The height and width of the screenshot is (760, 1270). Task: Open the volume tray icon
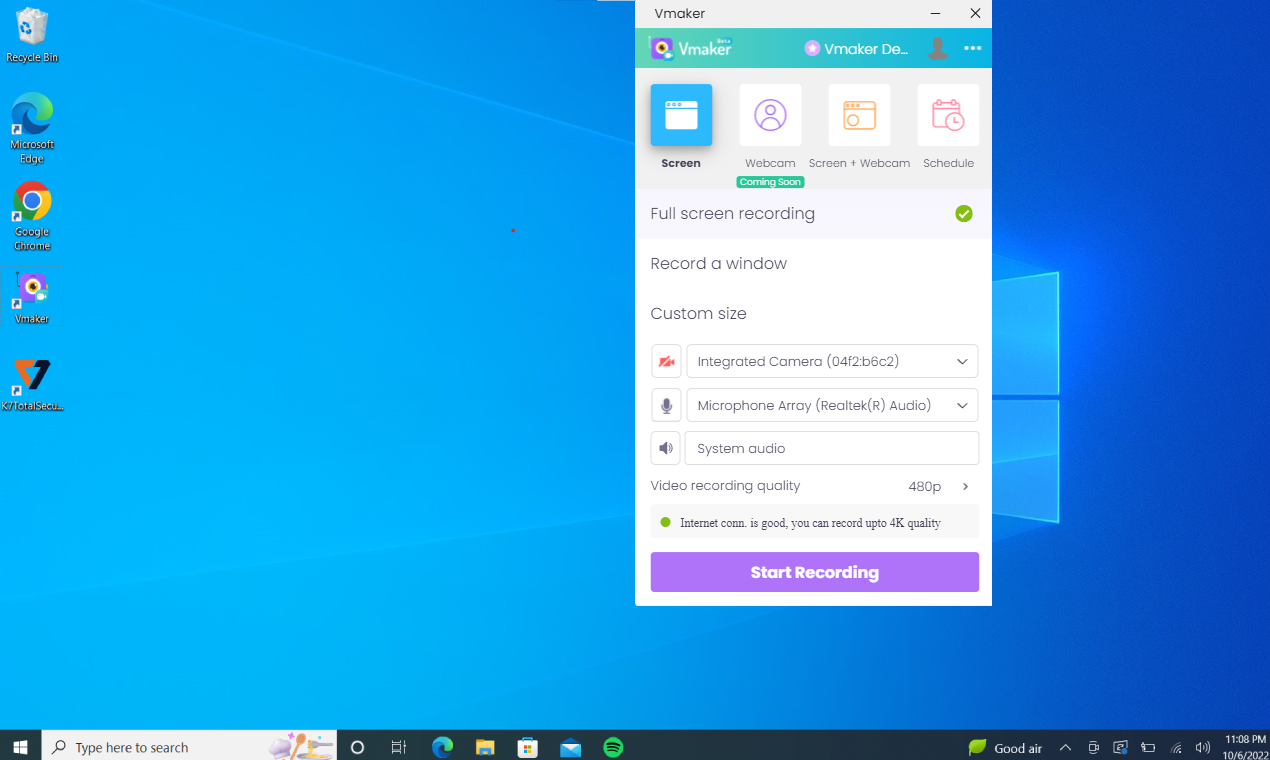1203,748
